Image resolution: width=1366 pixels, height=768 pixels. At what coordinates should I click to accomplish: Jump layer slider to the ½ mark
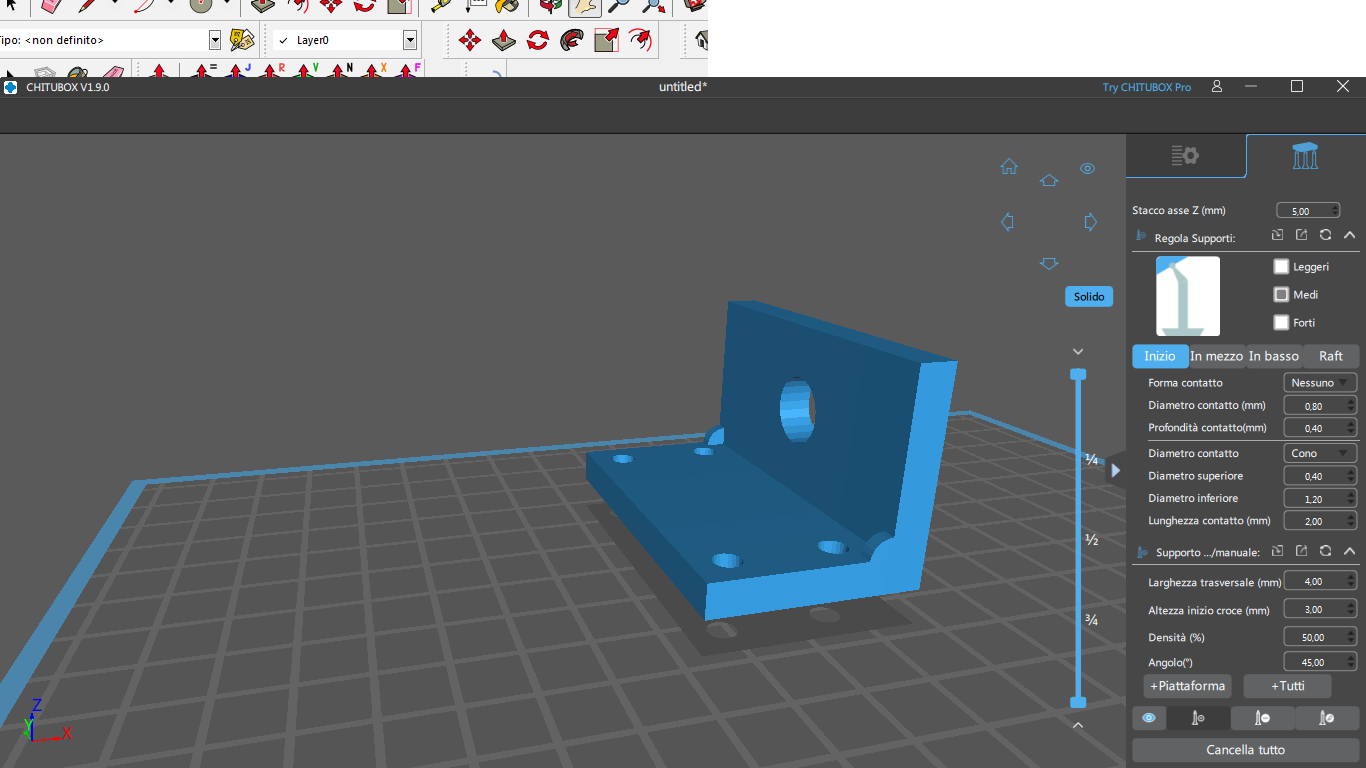coord(1092,540)
